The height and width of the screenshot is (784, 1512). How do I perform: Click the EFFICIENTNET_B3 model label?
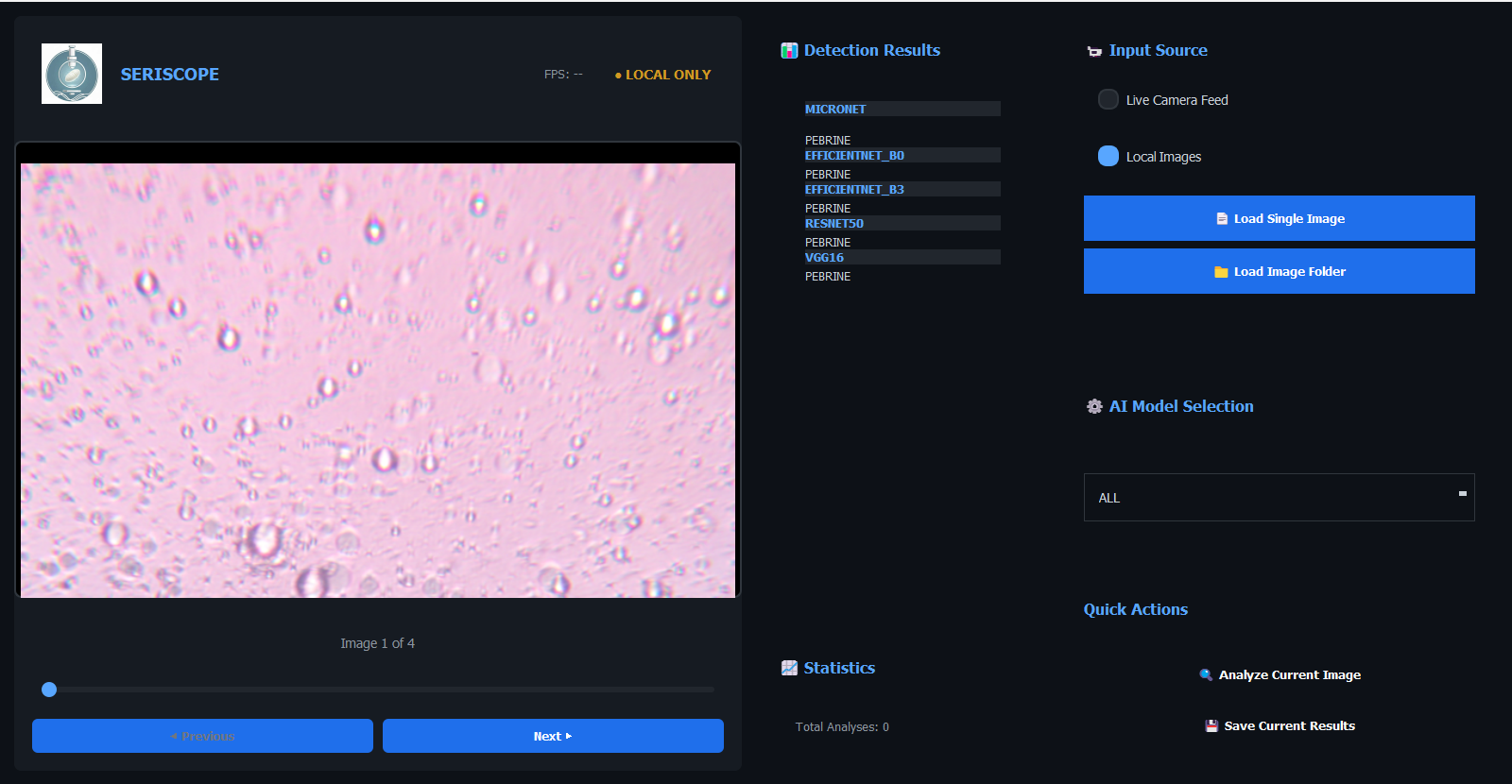pyautogui.click(x=854, y=189)
